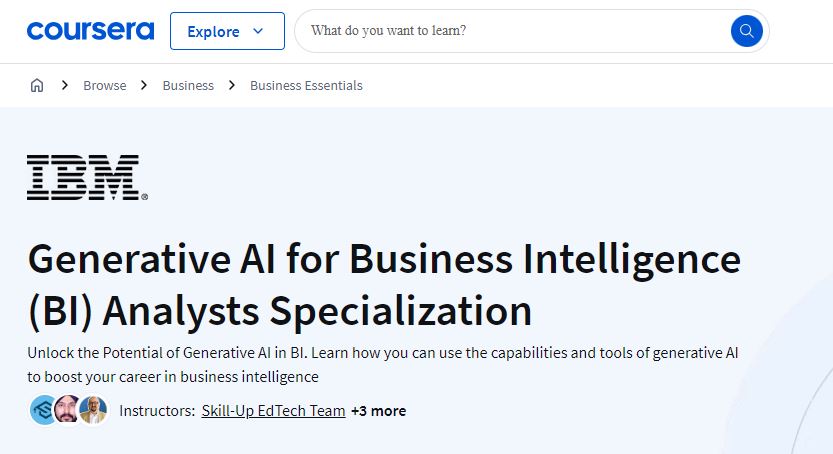Open the Skill-Up EdTech Team instructor link

(x=274, y=411)
